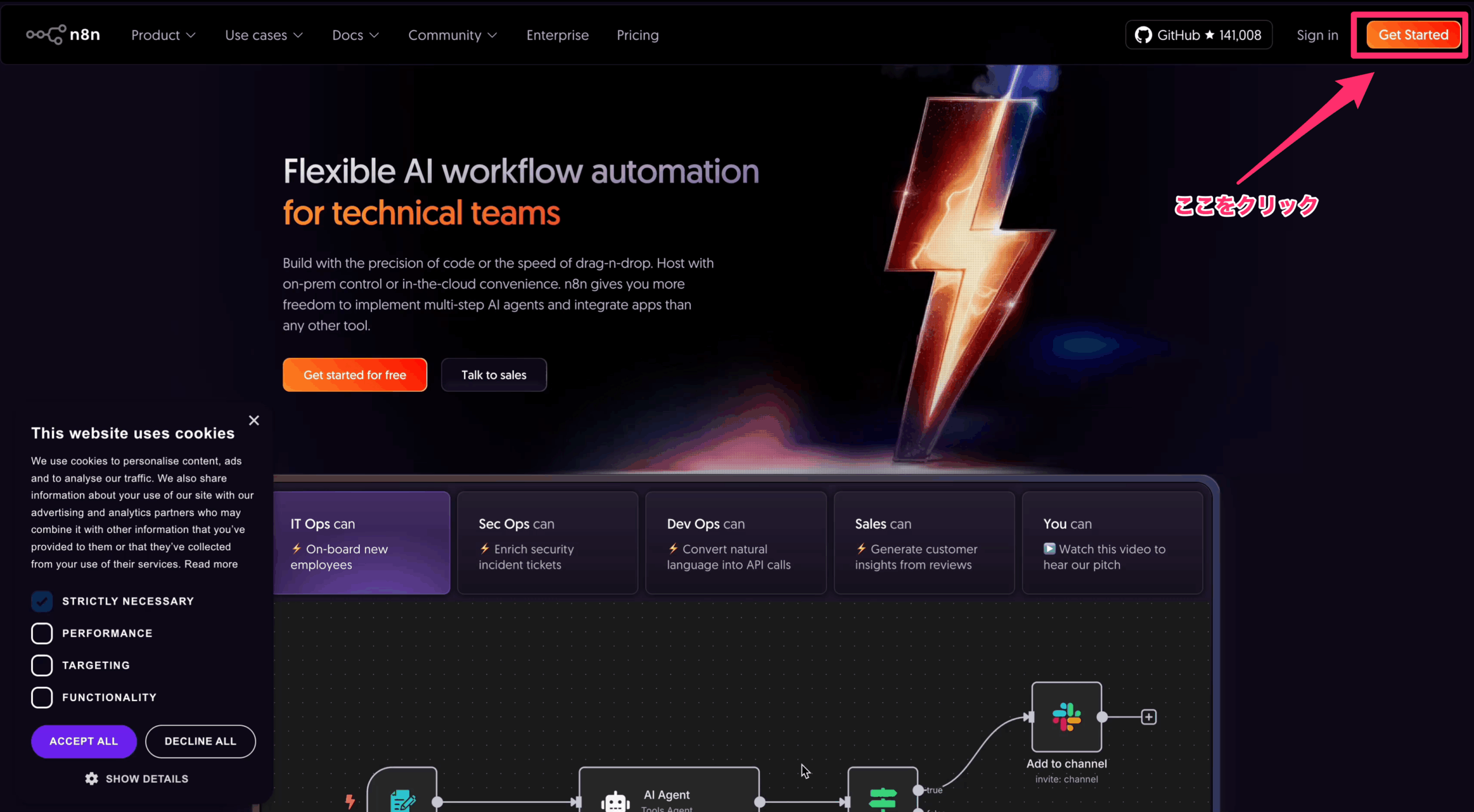The width and height of the screenshot is (1474, 812).
Task: Tick the Functionality cookies checkbox
Action: (42, 697)
